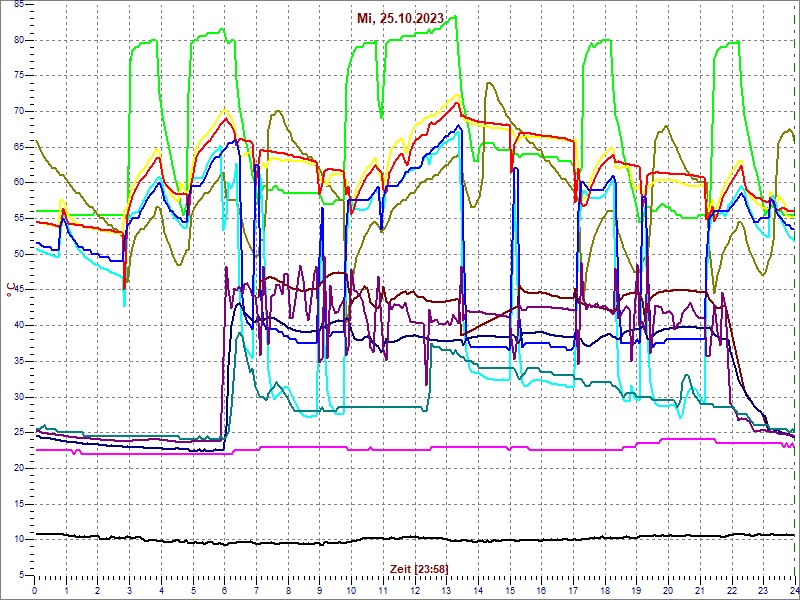Click hour 7 on the time axis

[256, 589]
